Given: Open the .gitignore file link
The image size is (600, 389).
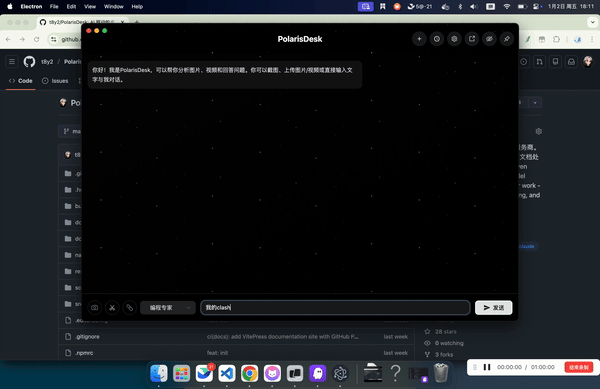Looking at the screenshot, I should [87, 337].
